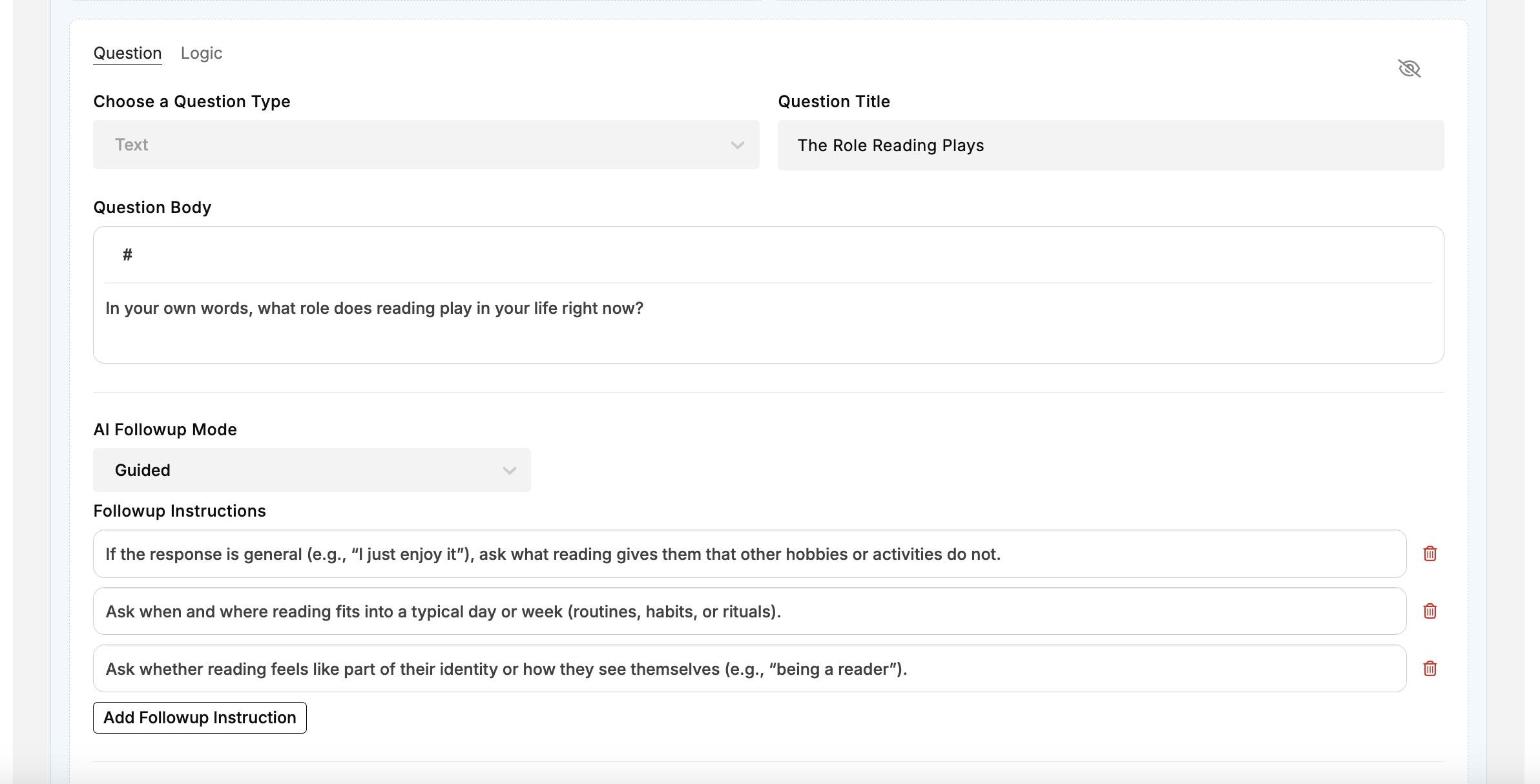Delete the first followup instruction about general responses
This screenshot has height=784, width=1540.
coord(1430,553)
